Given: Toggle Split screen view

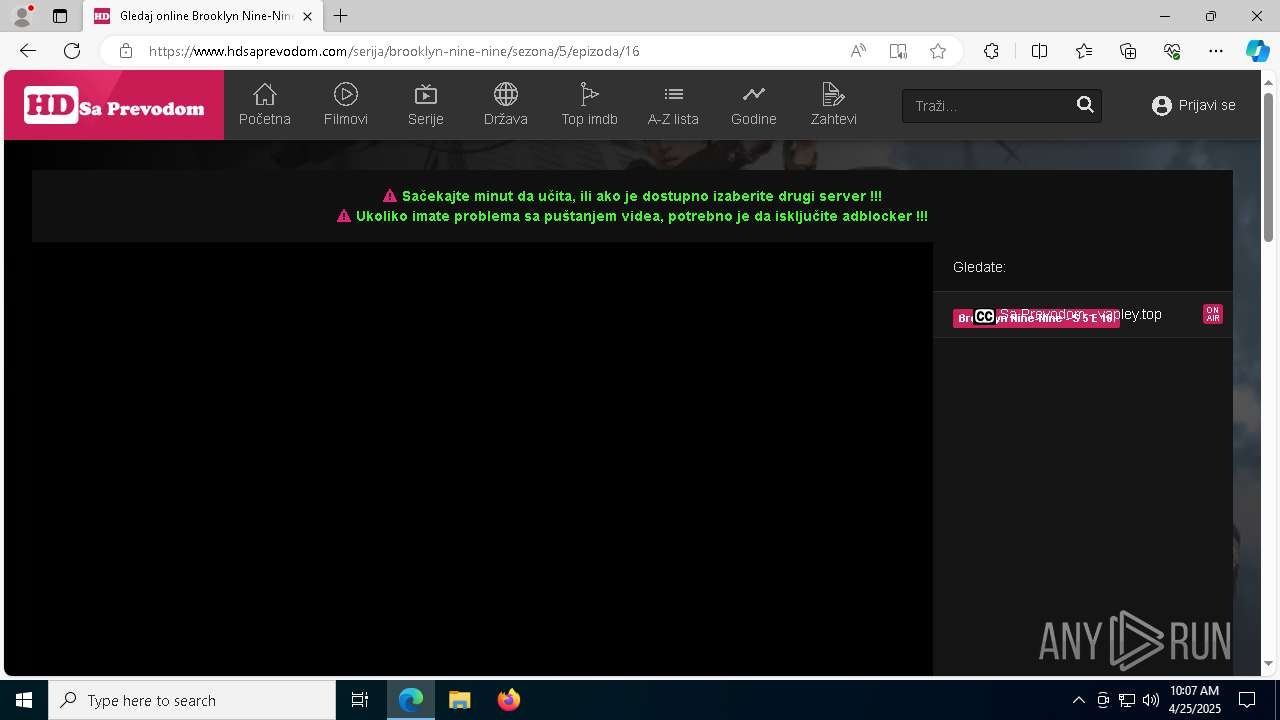Looking at the screenshot, I should pos(1039,51).
